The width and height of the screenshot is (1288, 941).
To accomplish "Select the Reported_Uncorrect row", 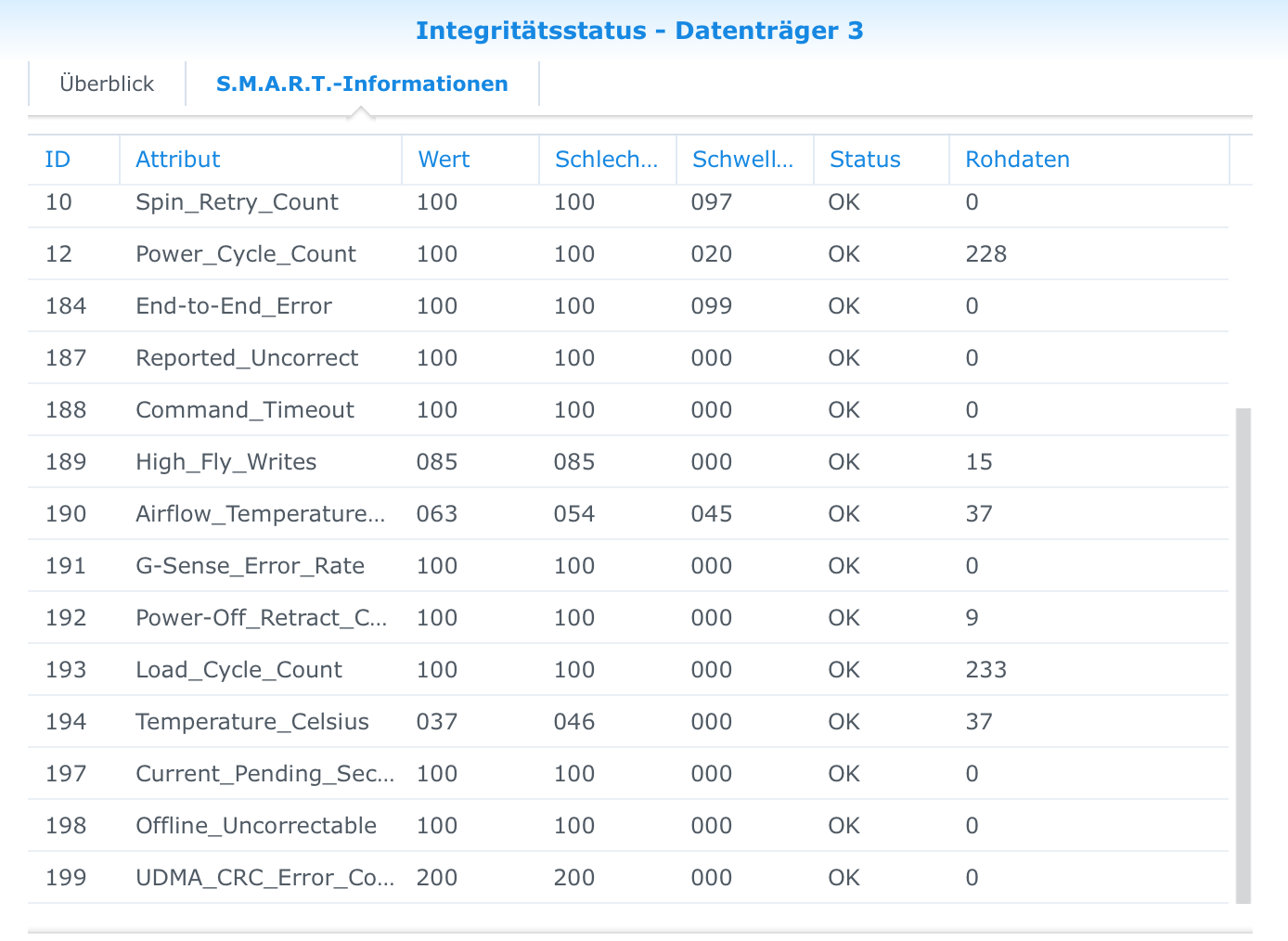I will [x=628, y=358].
